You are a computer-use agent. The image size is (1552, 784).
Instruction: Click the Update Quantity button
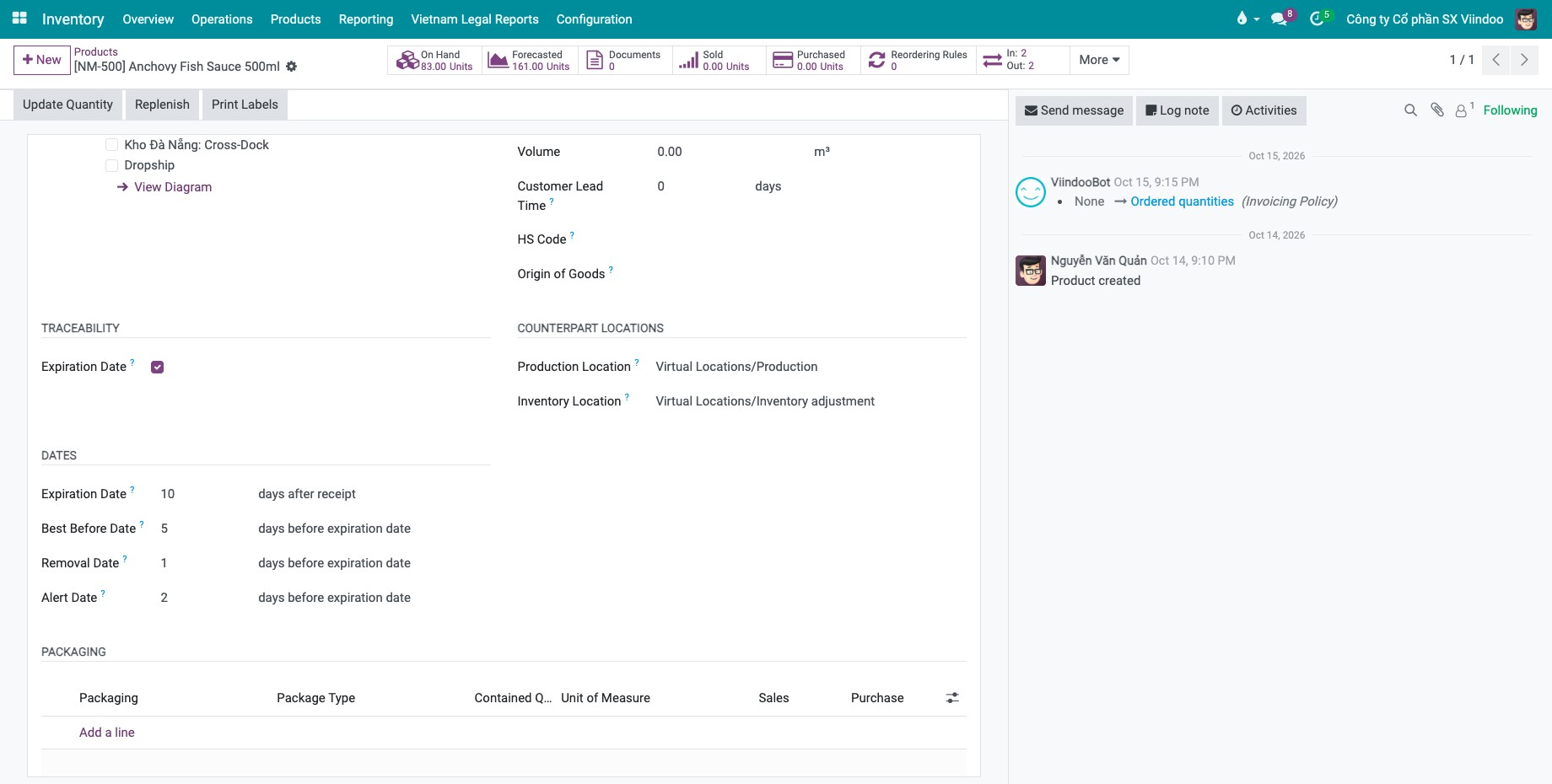67,105
